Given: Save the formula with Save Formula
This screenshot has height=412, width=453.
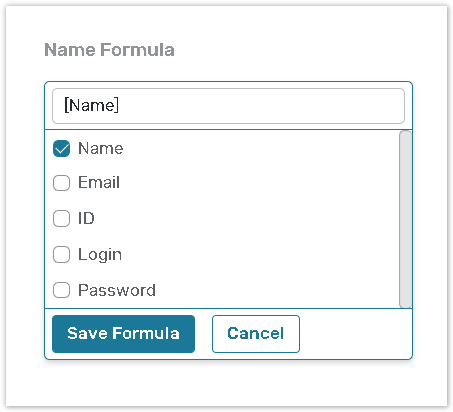Looking at the screenshot, I should 123,334.
